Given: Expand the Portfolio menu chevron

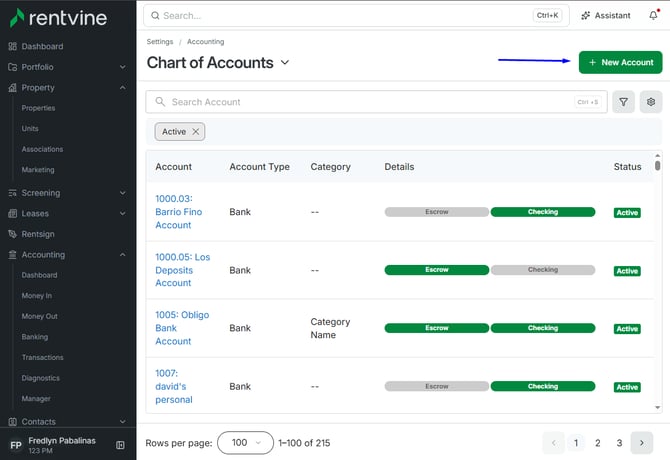Looking at the screenshot, I should click(x=123, y=67).
